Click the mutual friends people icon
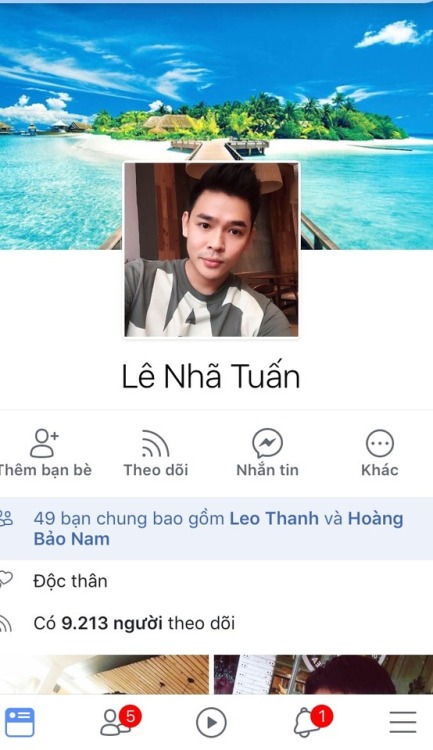Screen dimensions: 433x750 [6, 518]
